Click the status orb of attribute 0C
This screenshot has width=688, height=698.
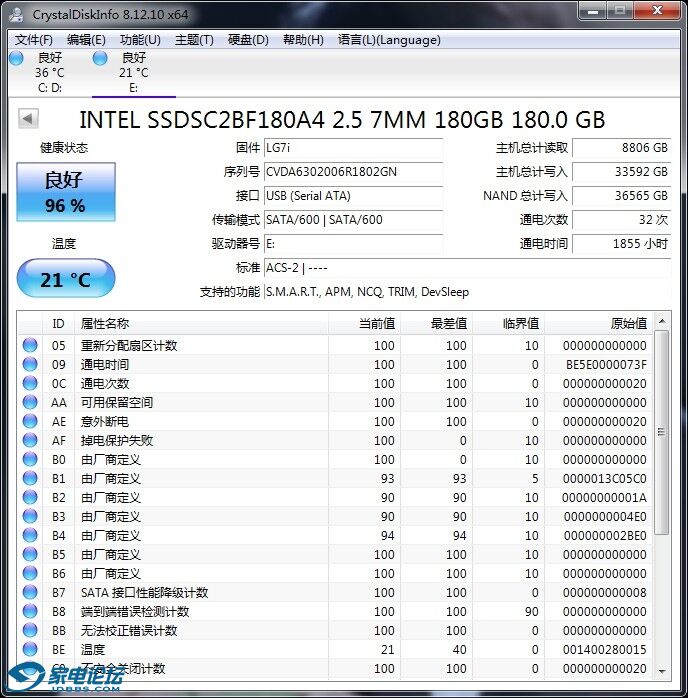pyautogui.click(x=30, y=383)
